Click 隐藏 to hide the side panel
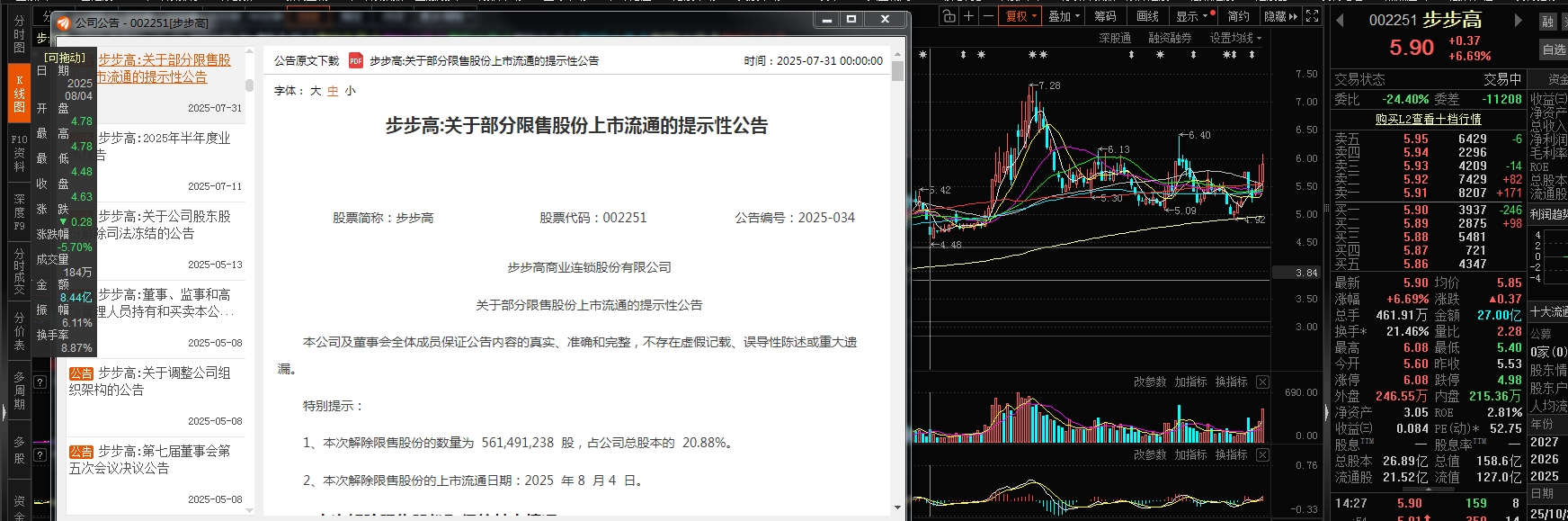Screen dimensions: 1568x521 [1280, 16]
